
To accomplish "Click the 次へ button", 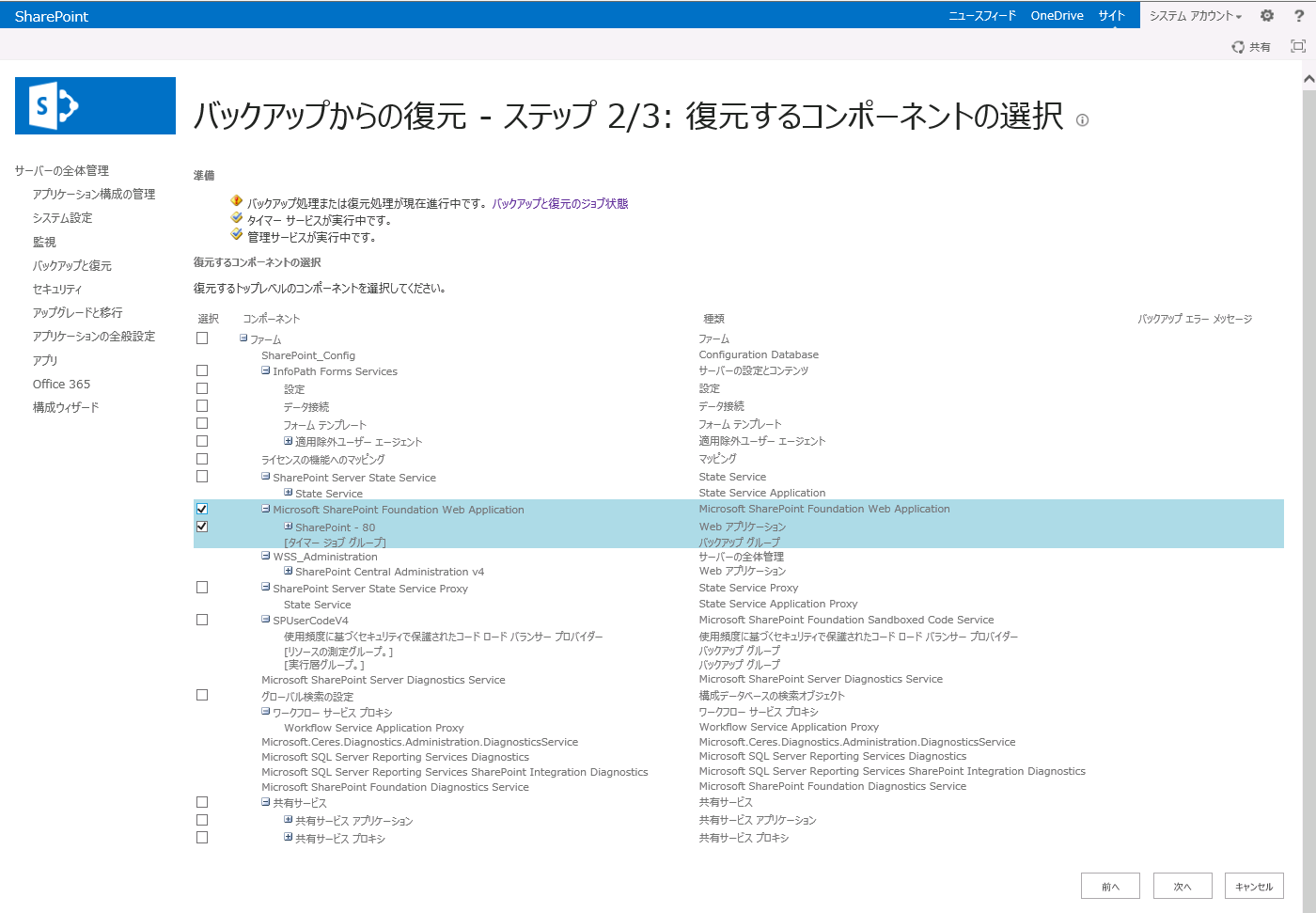I will [x=1183, y=887].
